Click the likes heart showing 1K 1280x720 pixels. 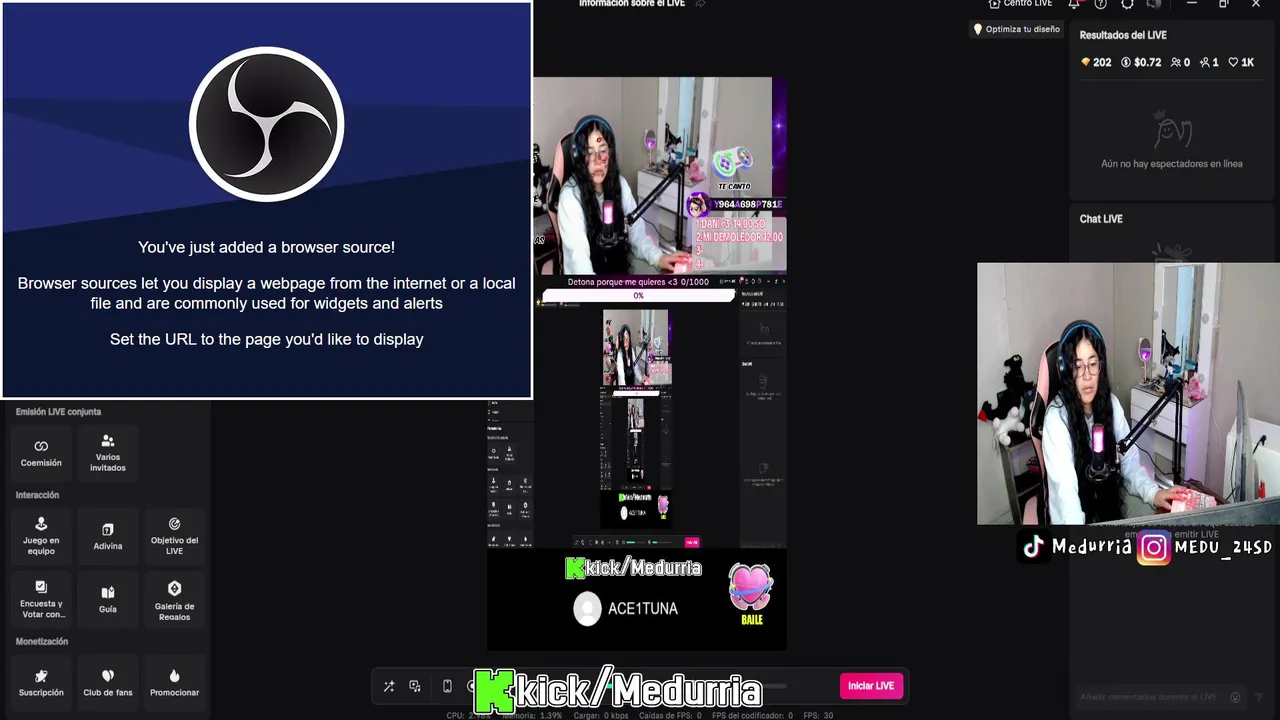[1241, 62]
